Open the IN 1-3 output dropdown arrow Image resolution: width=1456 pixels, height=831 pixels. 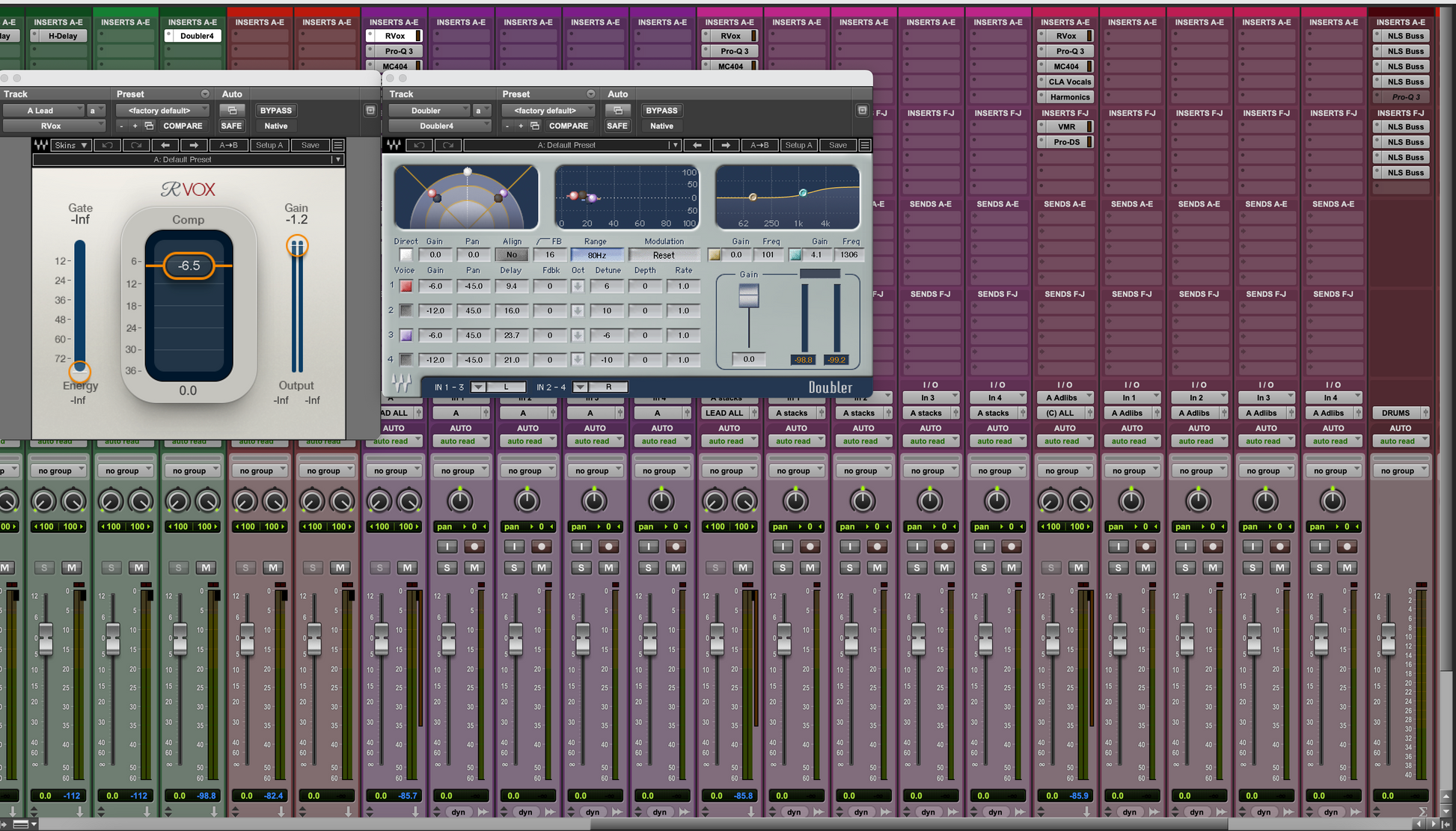pos(477,387)
